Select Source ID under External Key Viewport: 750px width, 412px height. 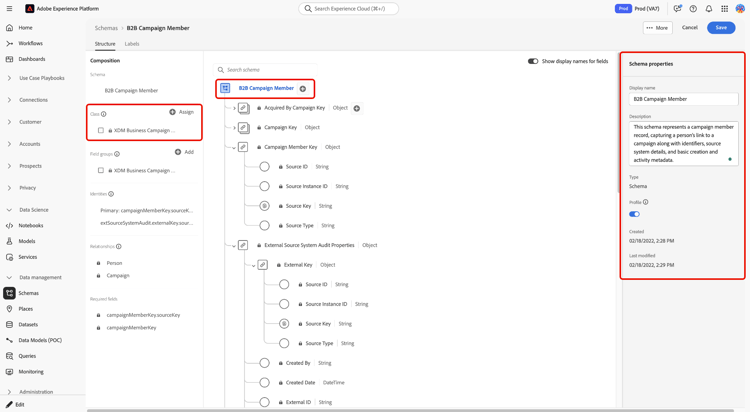(284, 285)
